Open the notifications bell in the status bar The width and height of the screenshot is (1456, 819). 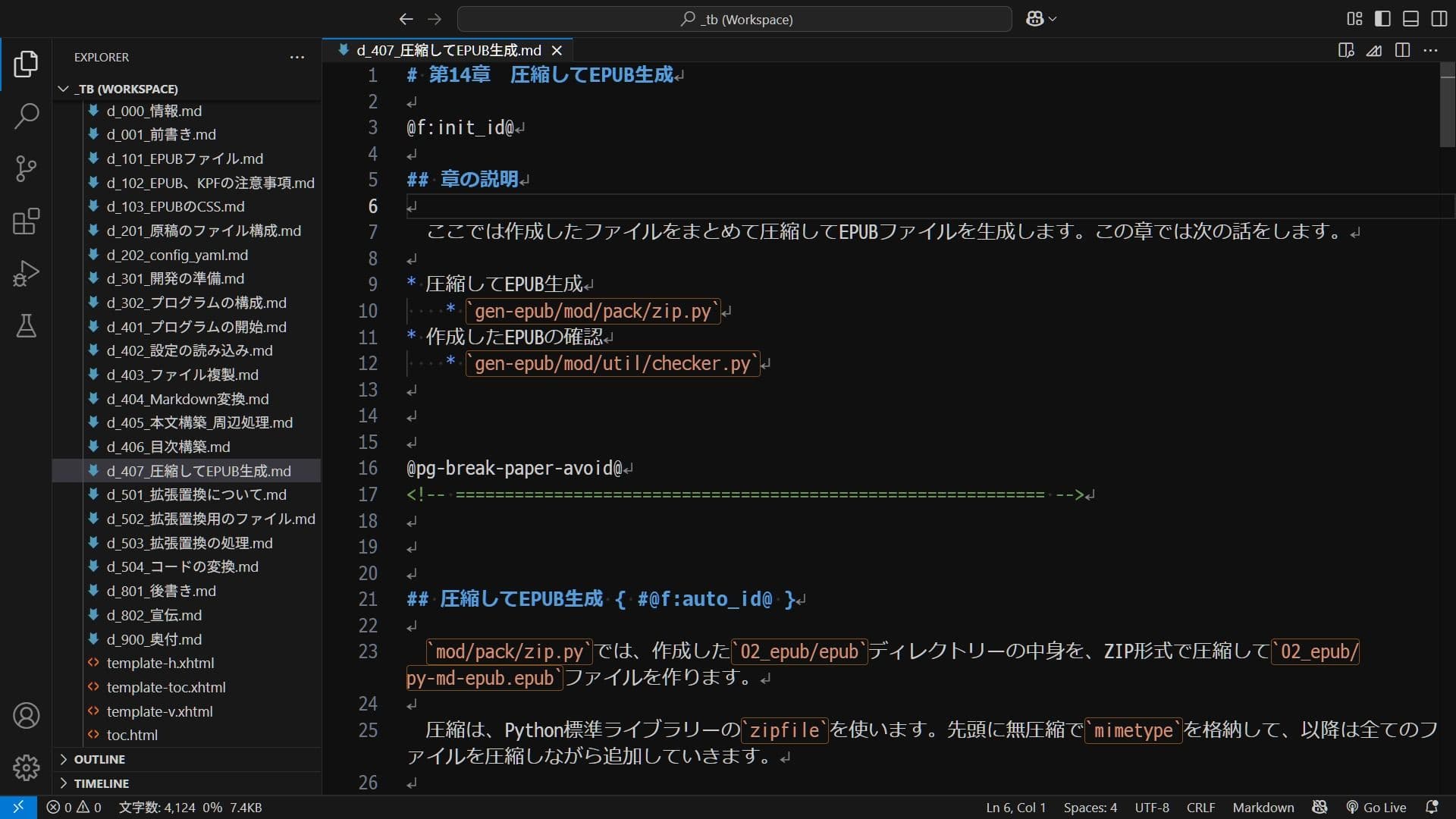click(x=1432, y=807)
